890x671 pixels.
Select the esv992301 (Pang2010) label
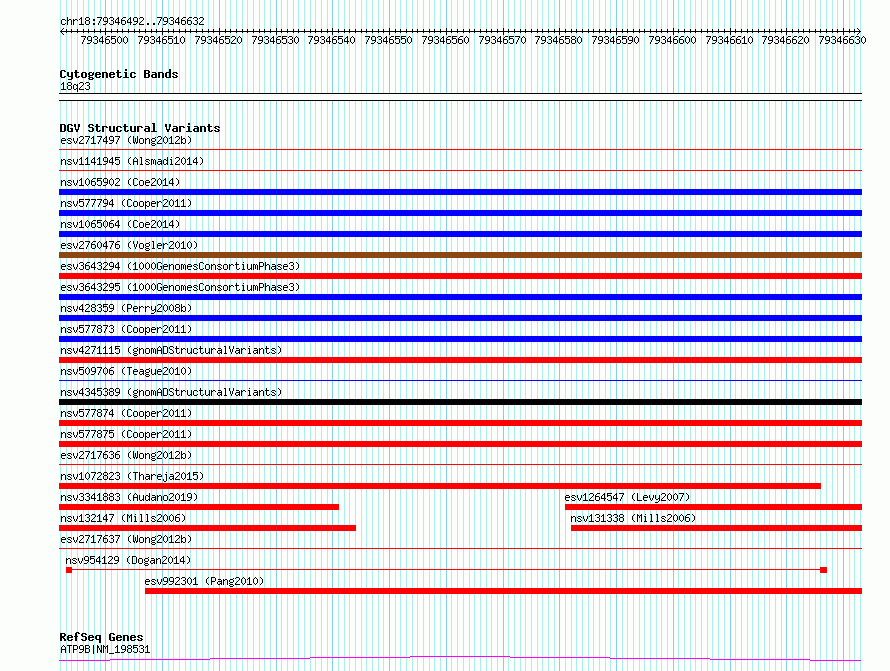coord(204,581)
